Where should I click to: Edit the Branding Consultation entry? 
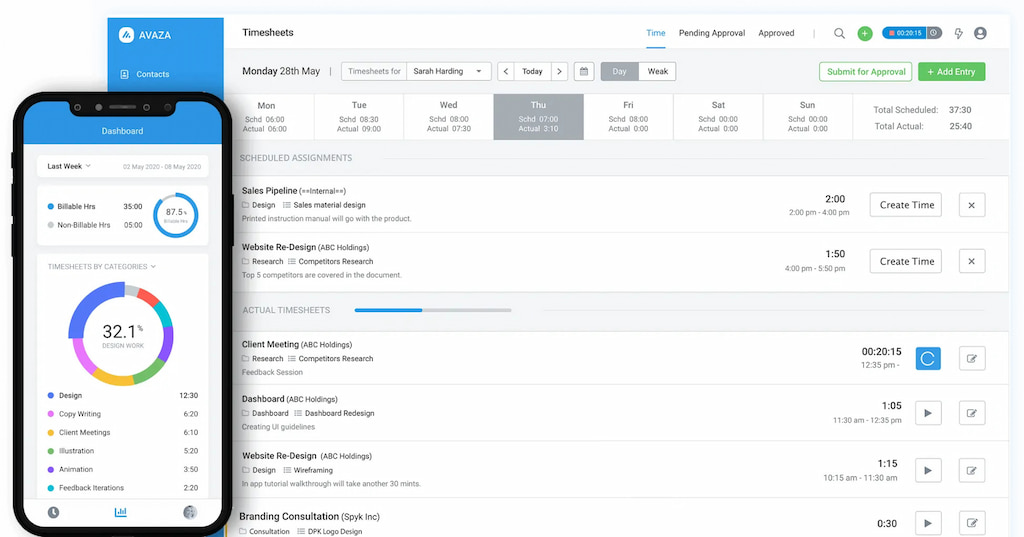(972, 523)
